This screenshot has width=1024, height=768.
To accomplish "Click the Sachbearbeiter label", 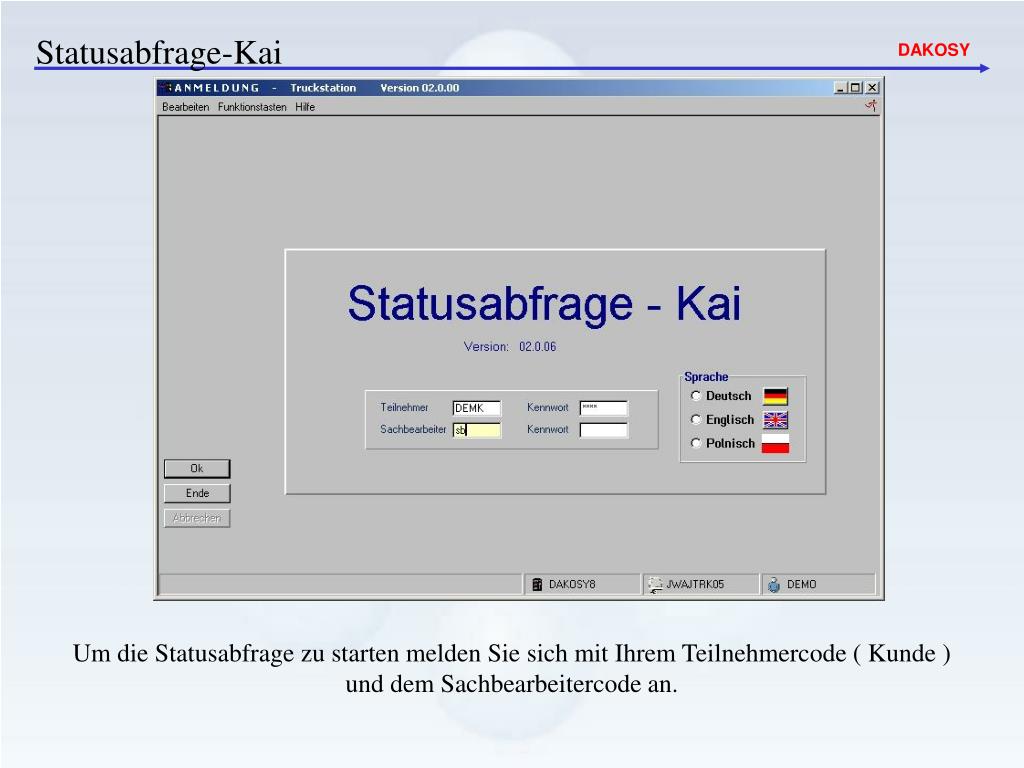I will pos(413,430).
